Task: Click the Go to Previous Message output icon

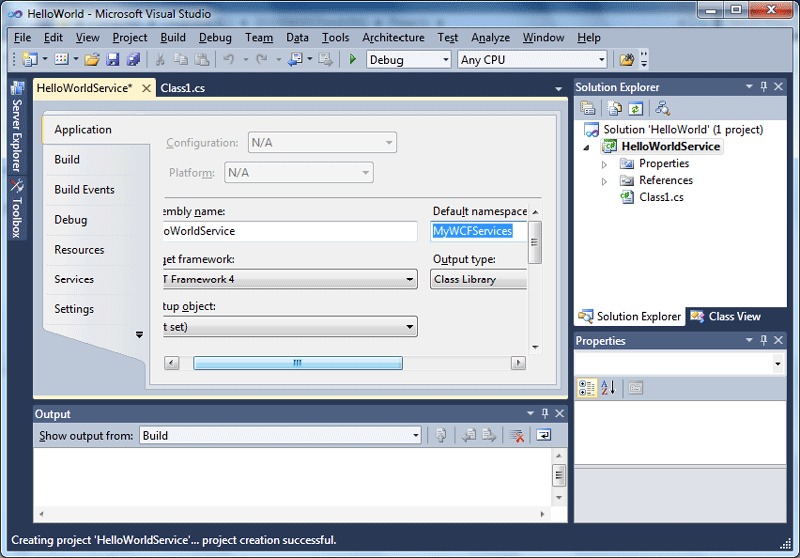Action: click(468, 435)
